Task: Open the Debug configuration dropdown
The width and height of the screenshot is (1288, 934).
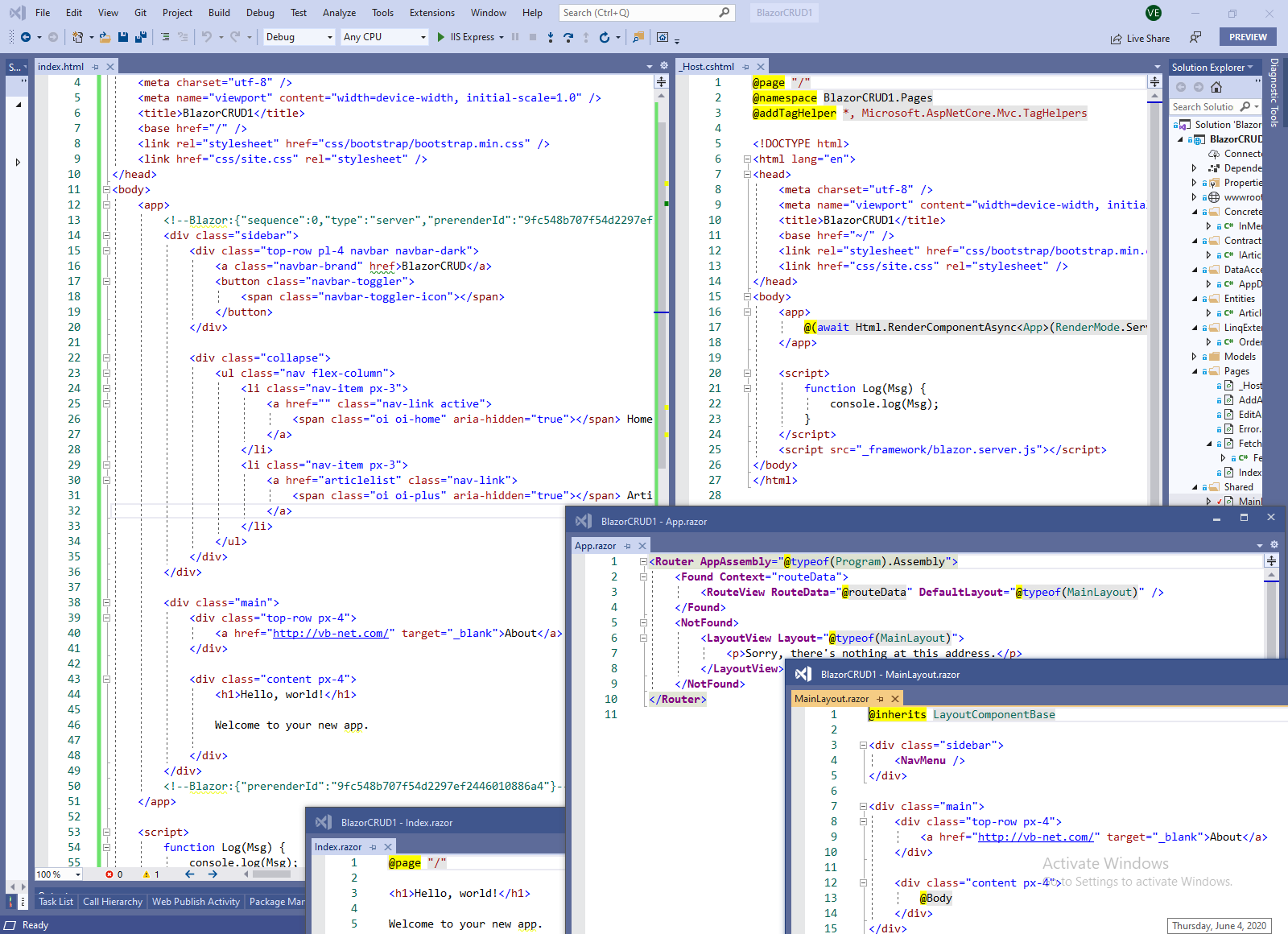Action: [299, 37]
